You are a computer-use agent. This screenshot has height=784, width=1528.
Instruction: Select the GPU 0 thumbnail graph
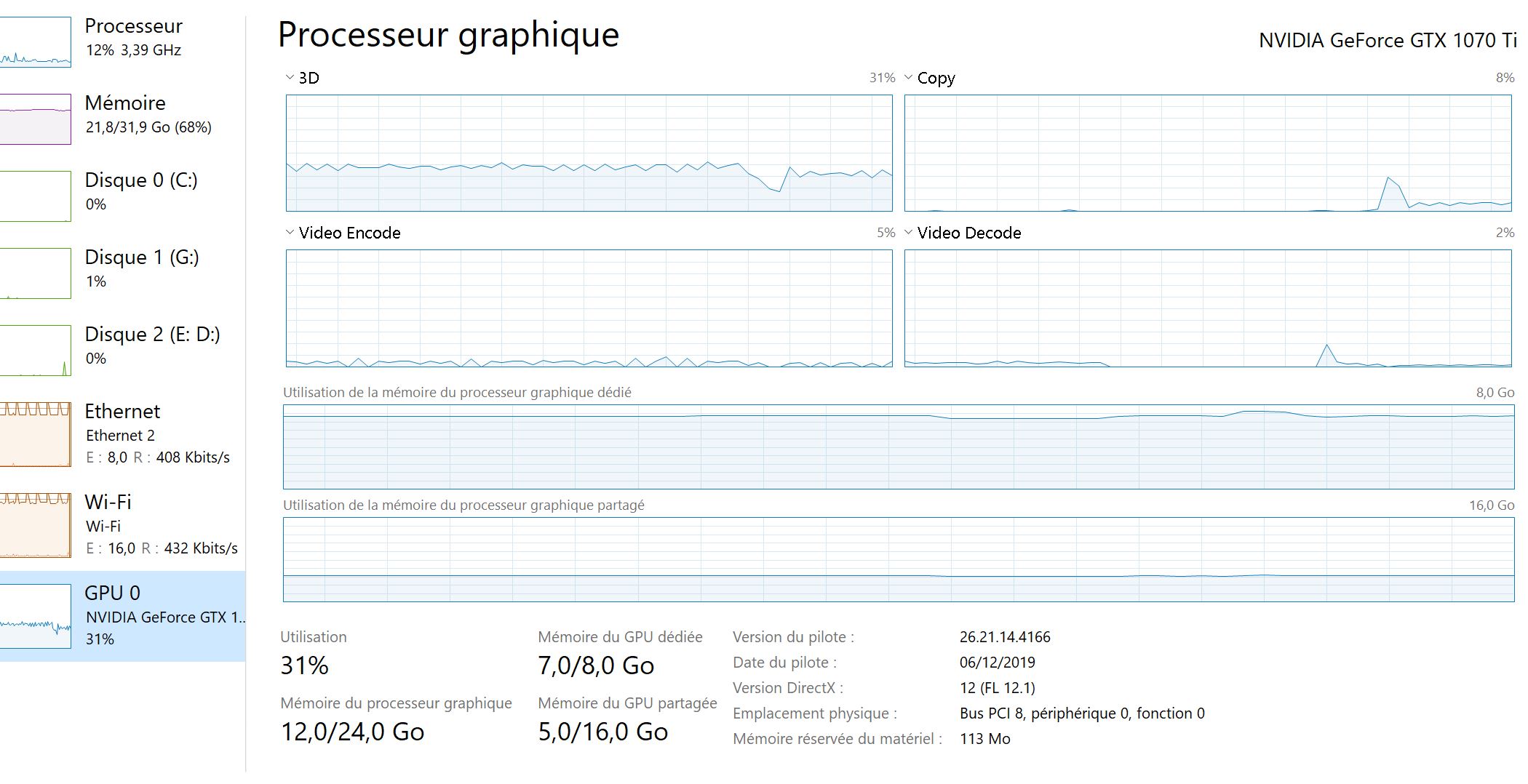click(35, 617)
